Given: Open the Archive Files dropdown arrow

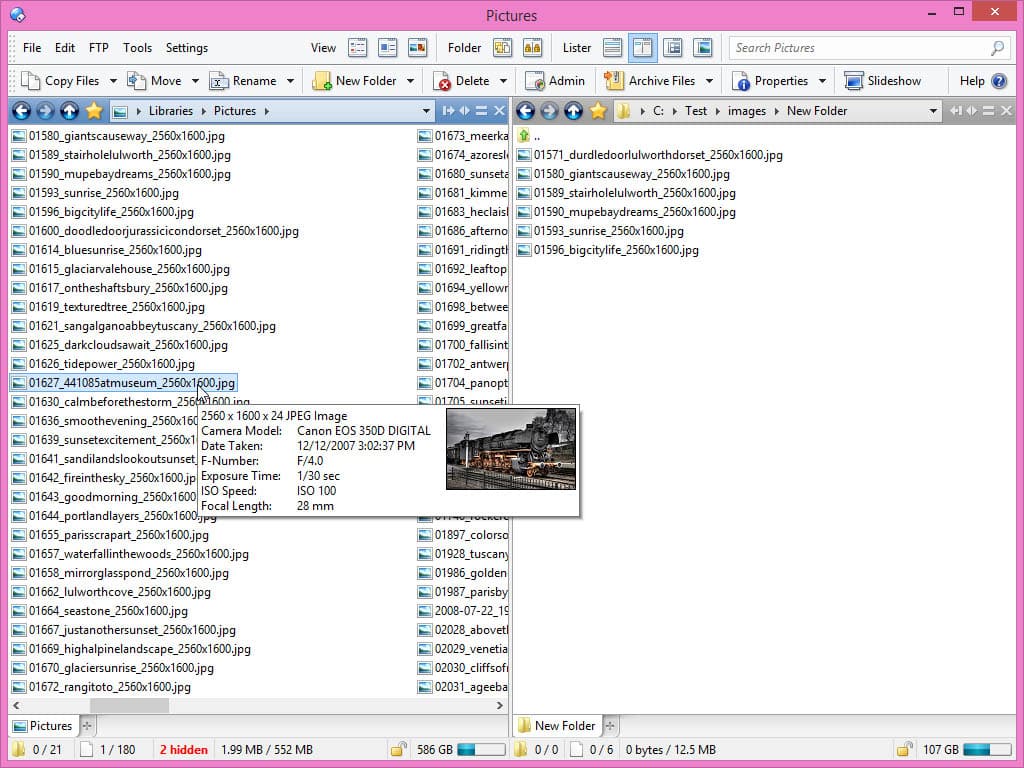Looking at the screenshot, I should click(x=709, y=81).
